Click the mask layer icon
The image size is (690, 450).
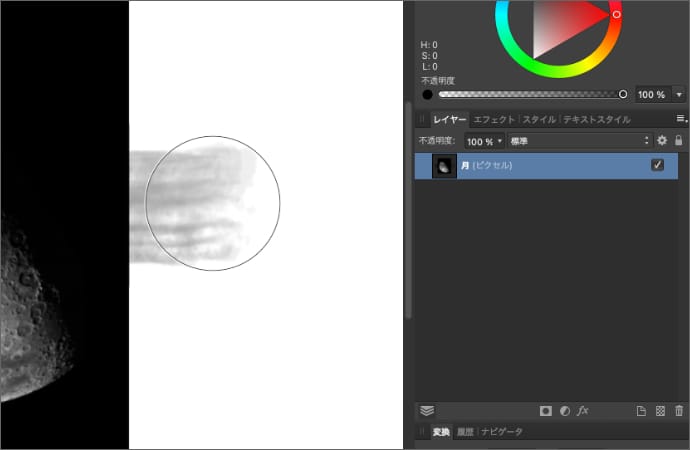546,410
